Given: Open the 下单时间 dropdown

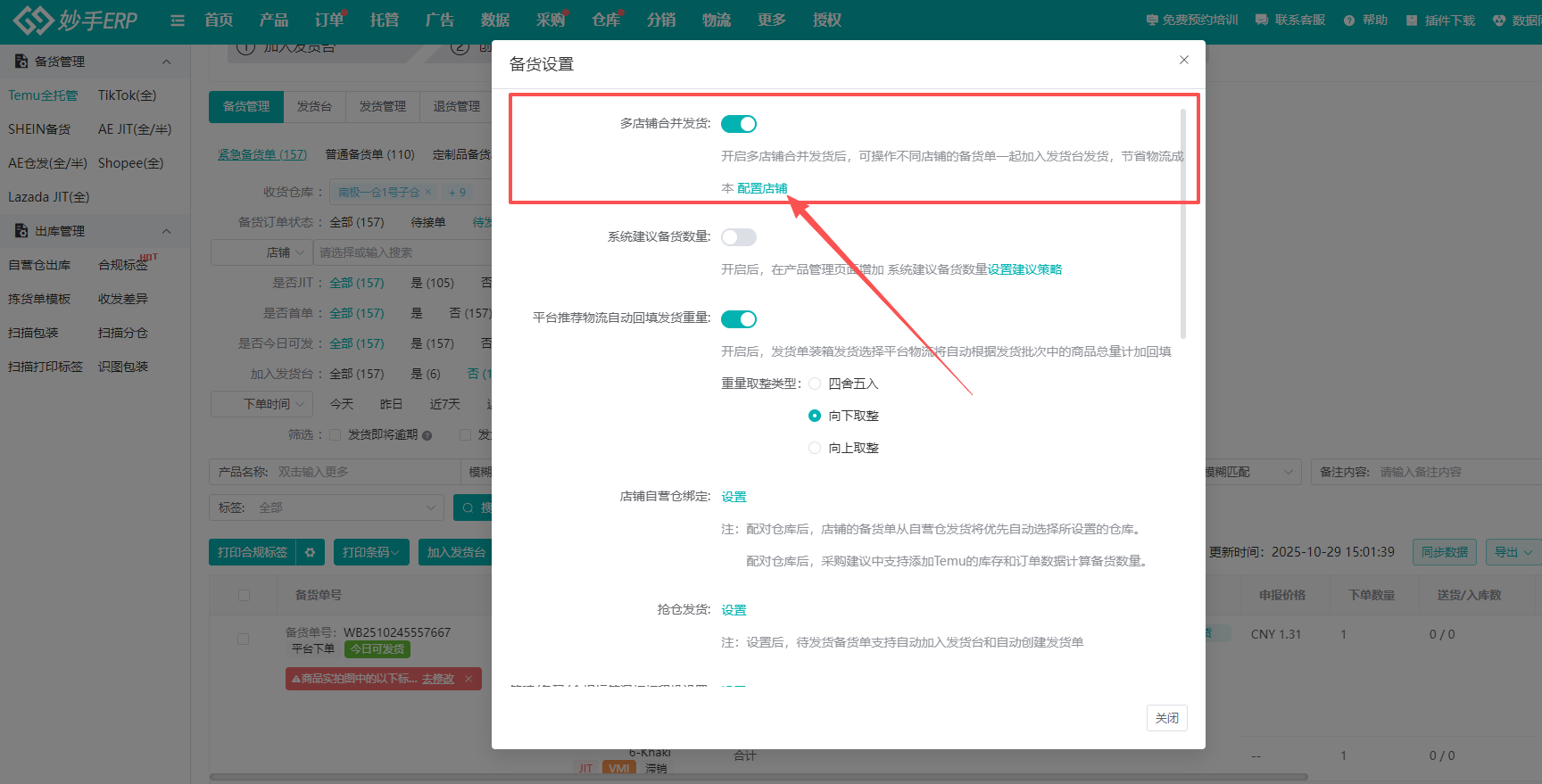Looking at the screenshot, I should (x=261, y=404).
